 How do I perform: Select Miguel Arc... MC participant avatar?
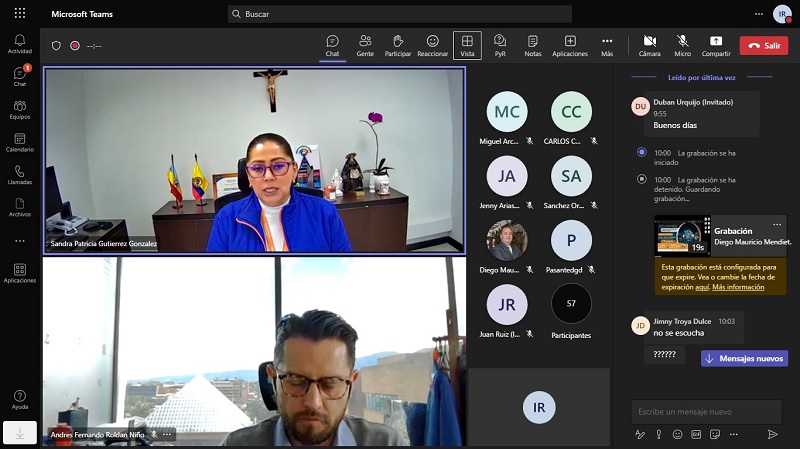tap(507, 112)
